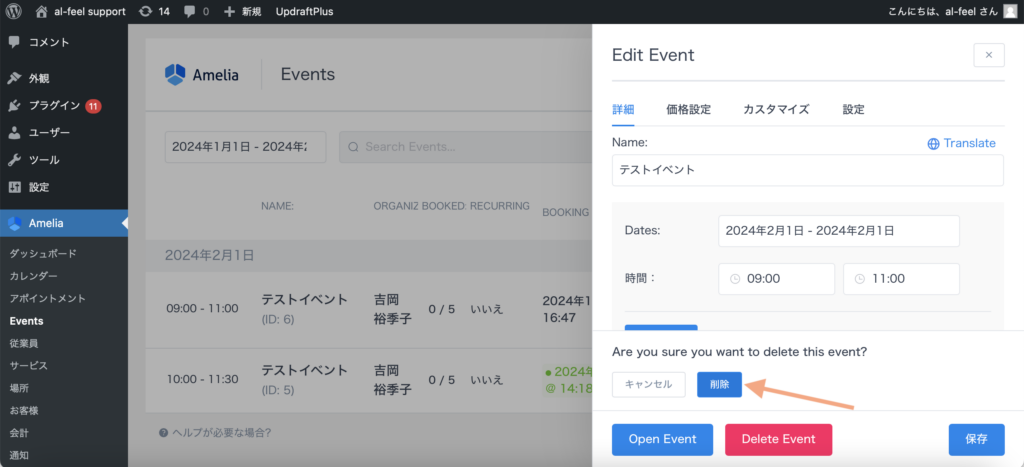This screenshot has width=1024, height=467.
Task: Confirm deletion with the 削除 button
Action: tap(719, 384)
